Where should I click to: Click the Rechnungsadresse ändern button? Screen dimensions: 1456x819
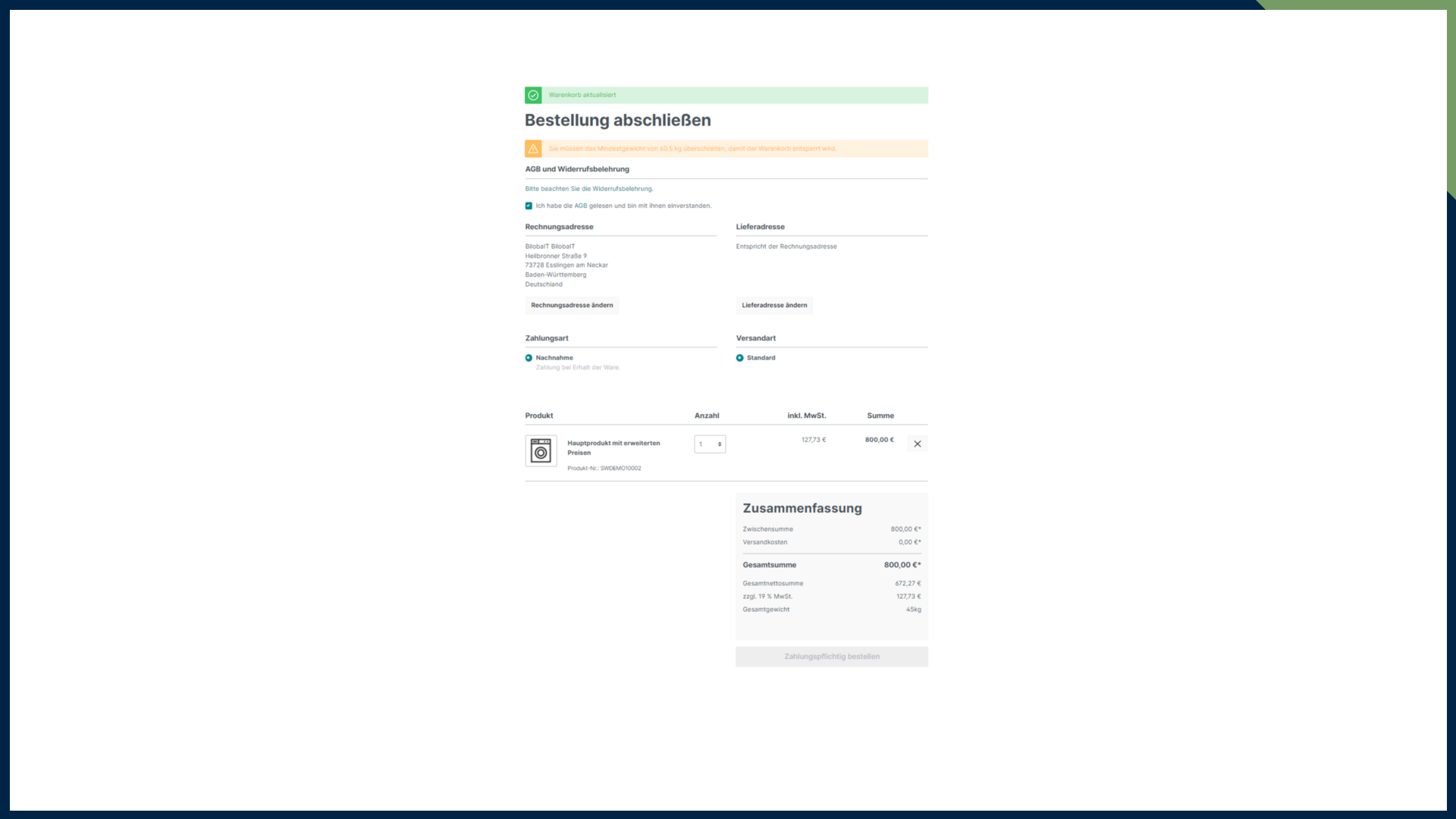[x=572, y=305]
